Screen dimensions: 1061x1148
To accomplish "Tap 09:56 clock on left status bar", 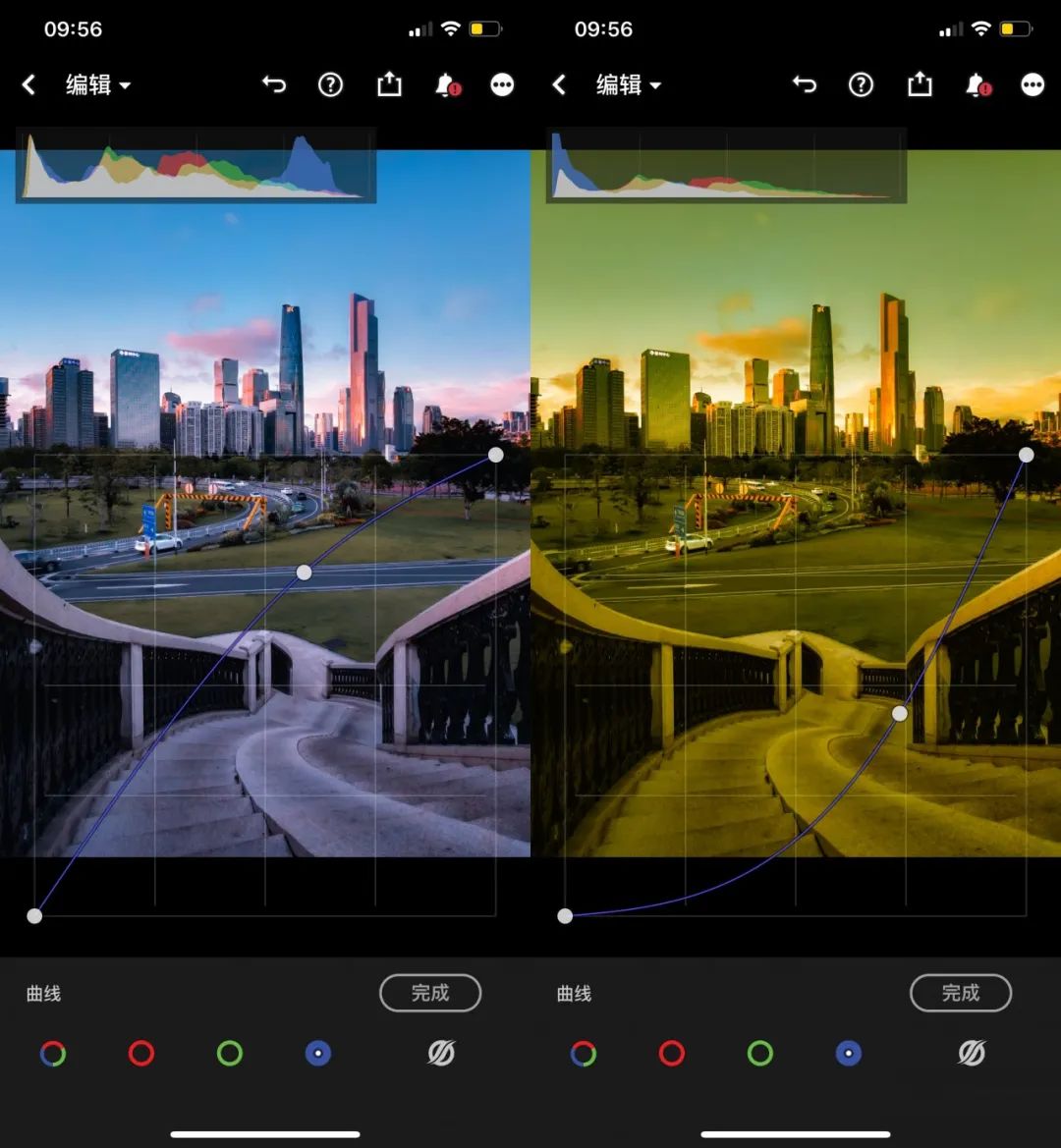I will 73,29.
